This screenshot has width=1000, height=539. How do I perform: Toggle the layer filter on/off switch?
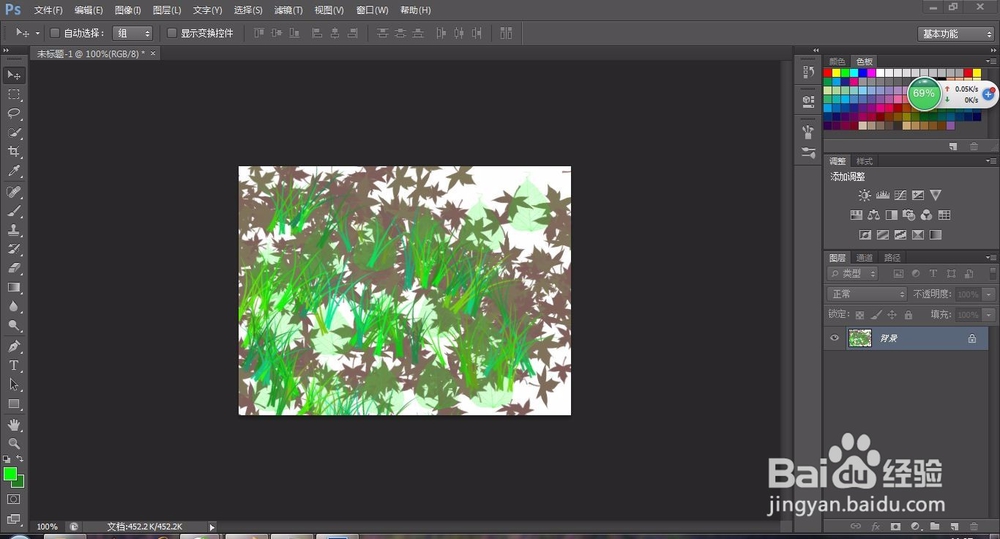coord(992,274)
